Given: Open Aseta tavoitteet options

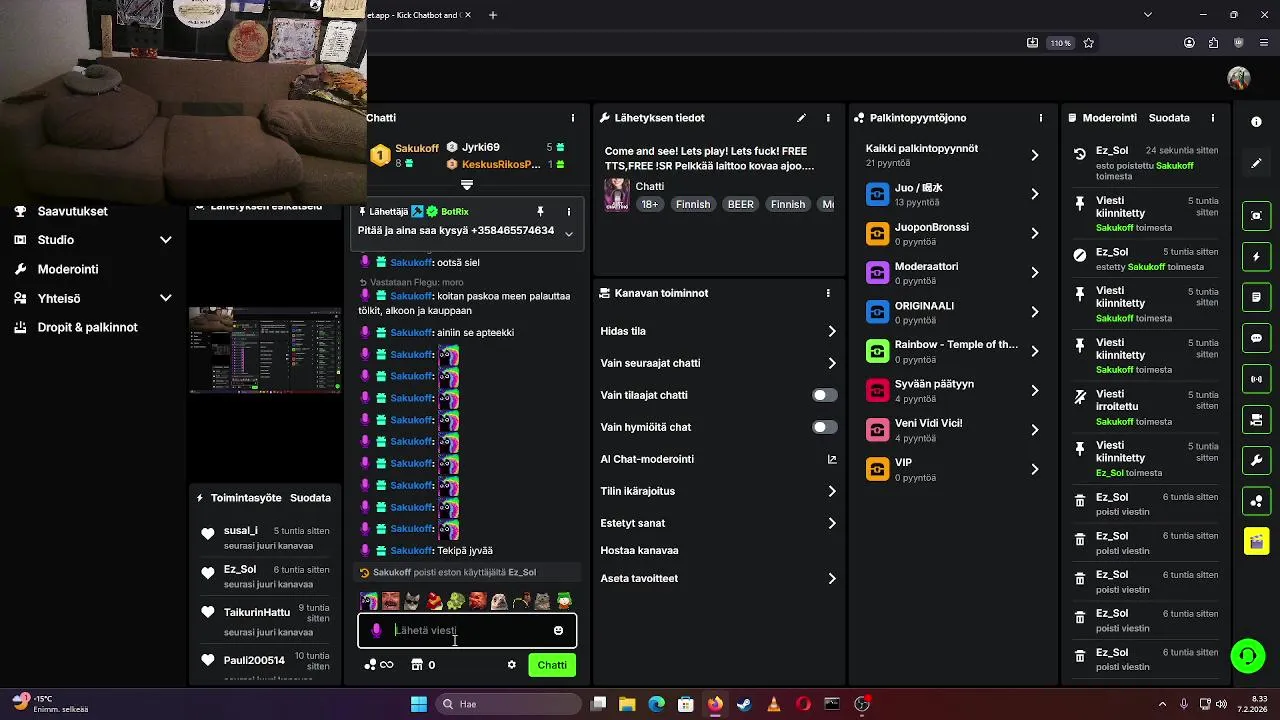Looking at the screenshot, I should [718, 578].
